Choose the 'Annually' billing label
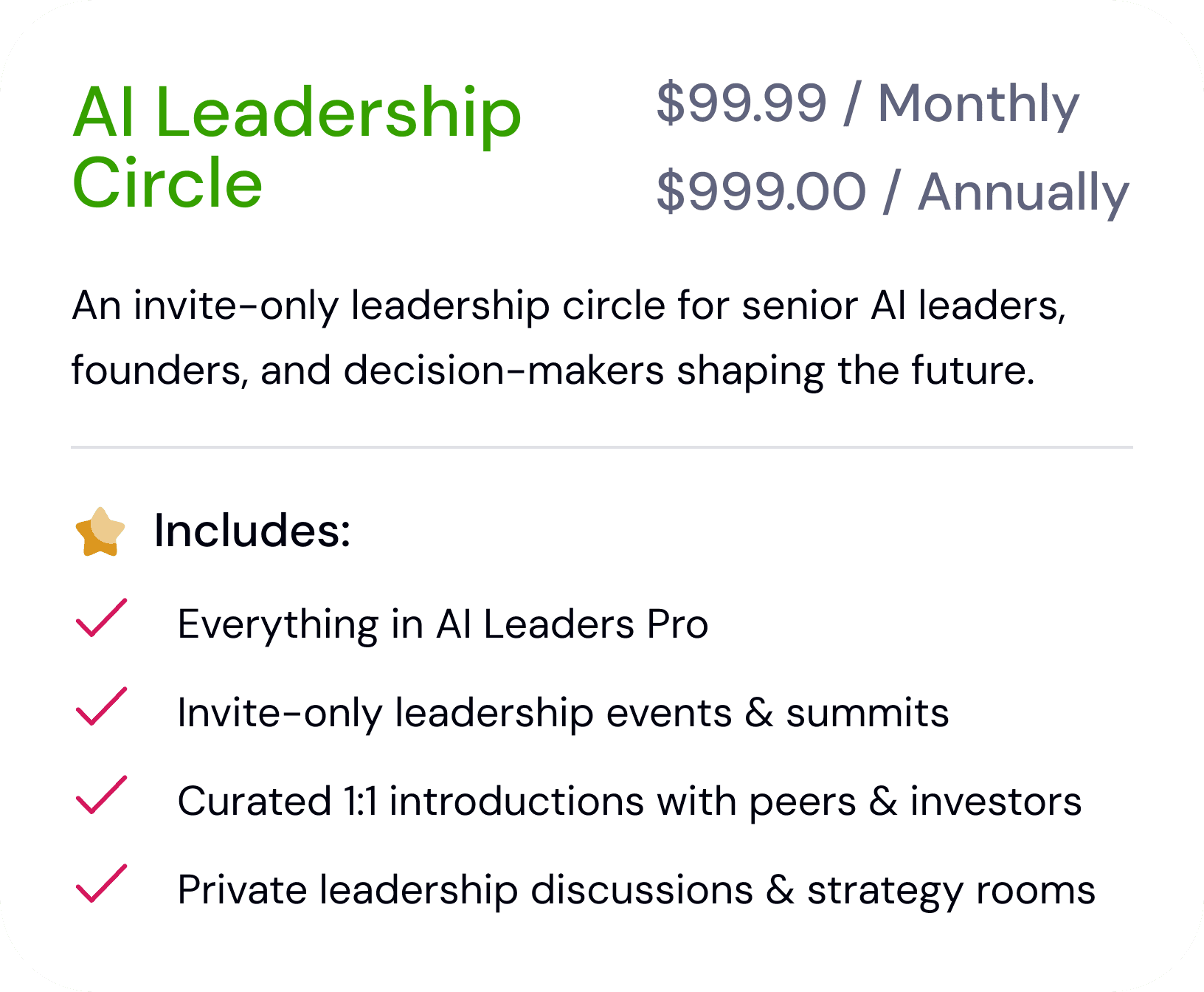 click(x=1023, y=192)
